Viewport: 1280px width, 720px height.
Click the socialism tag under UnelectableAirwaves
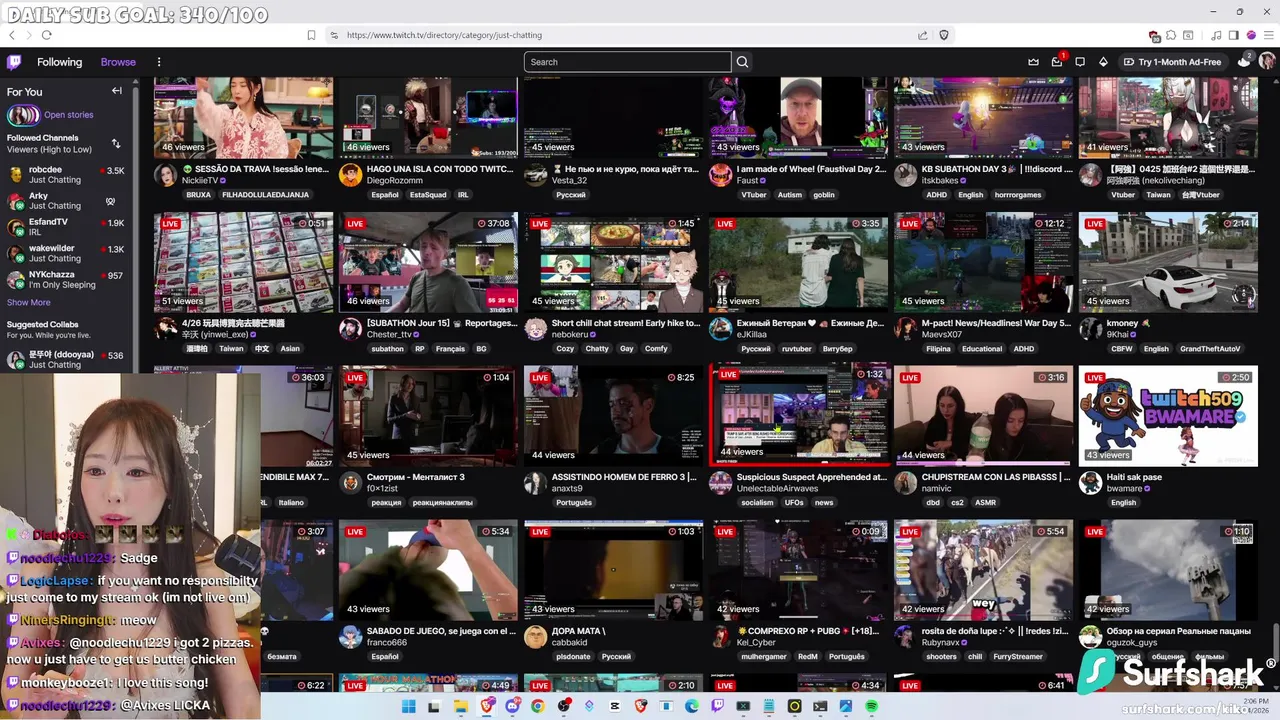[x=757, y=503]
